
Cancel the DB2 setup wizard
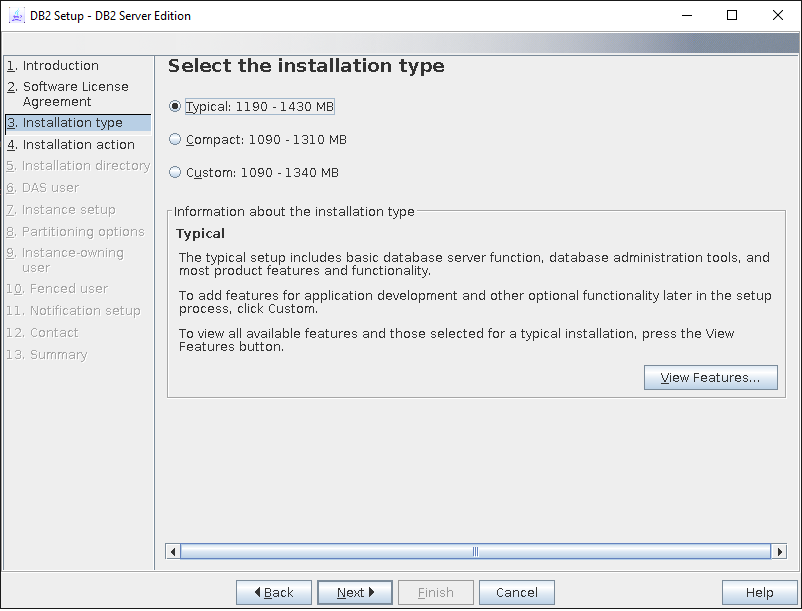pos(516,593)
